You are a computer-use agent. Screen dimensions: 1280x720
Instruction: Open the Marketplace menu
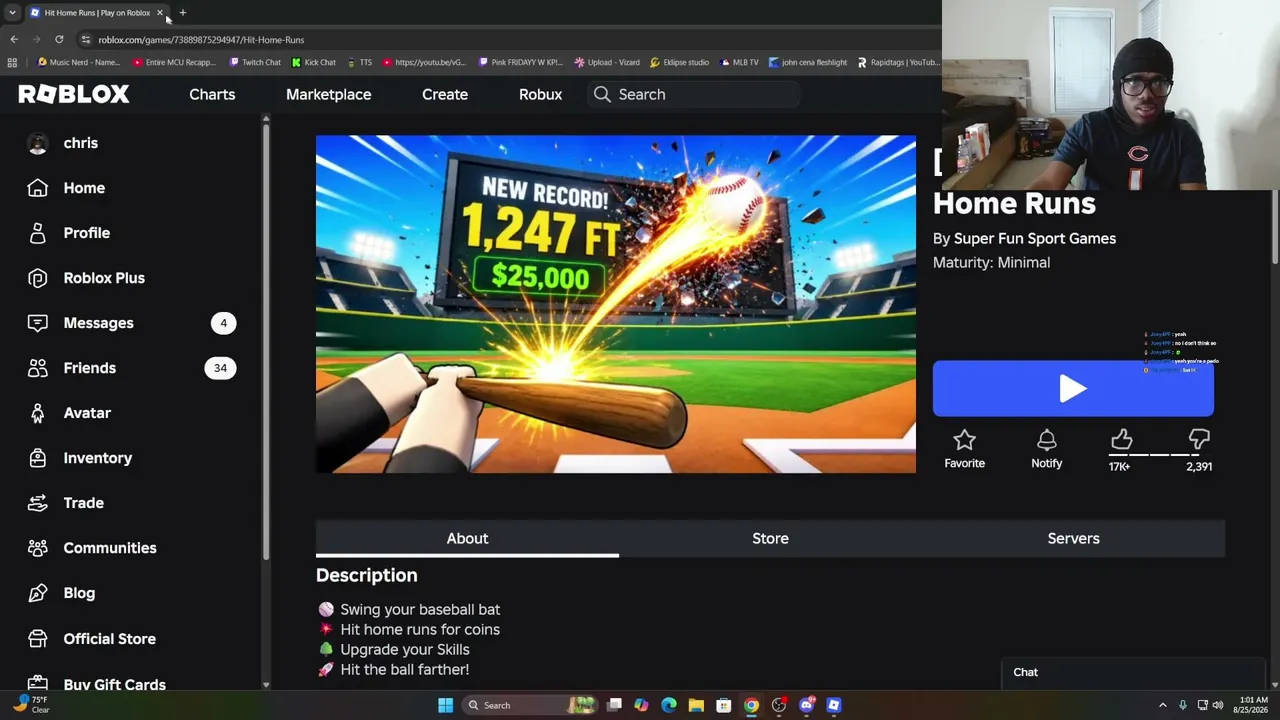(328, 94)
